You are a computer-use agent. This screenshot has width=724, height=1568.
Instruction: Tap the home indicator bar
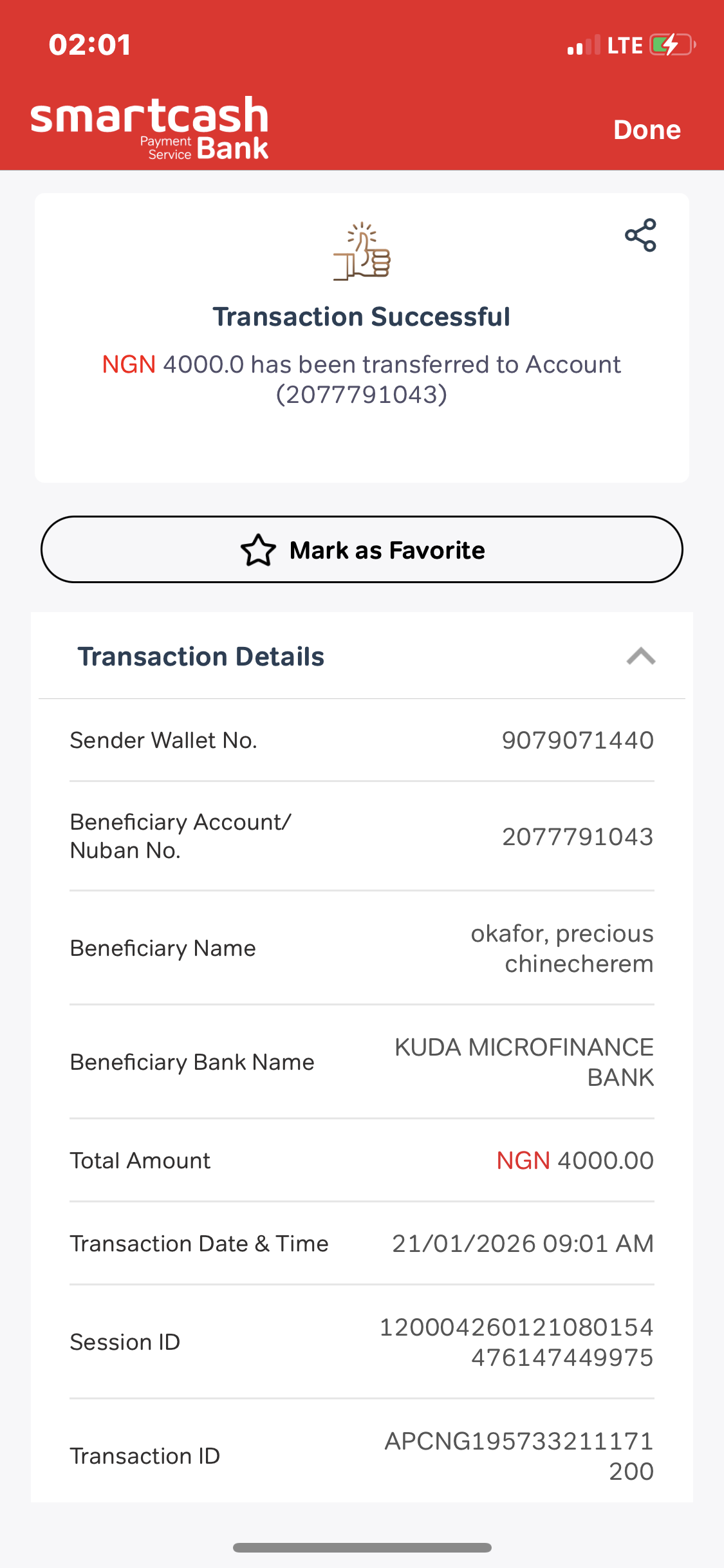click(362, 1547)
